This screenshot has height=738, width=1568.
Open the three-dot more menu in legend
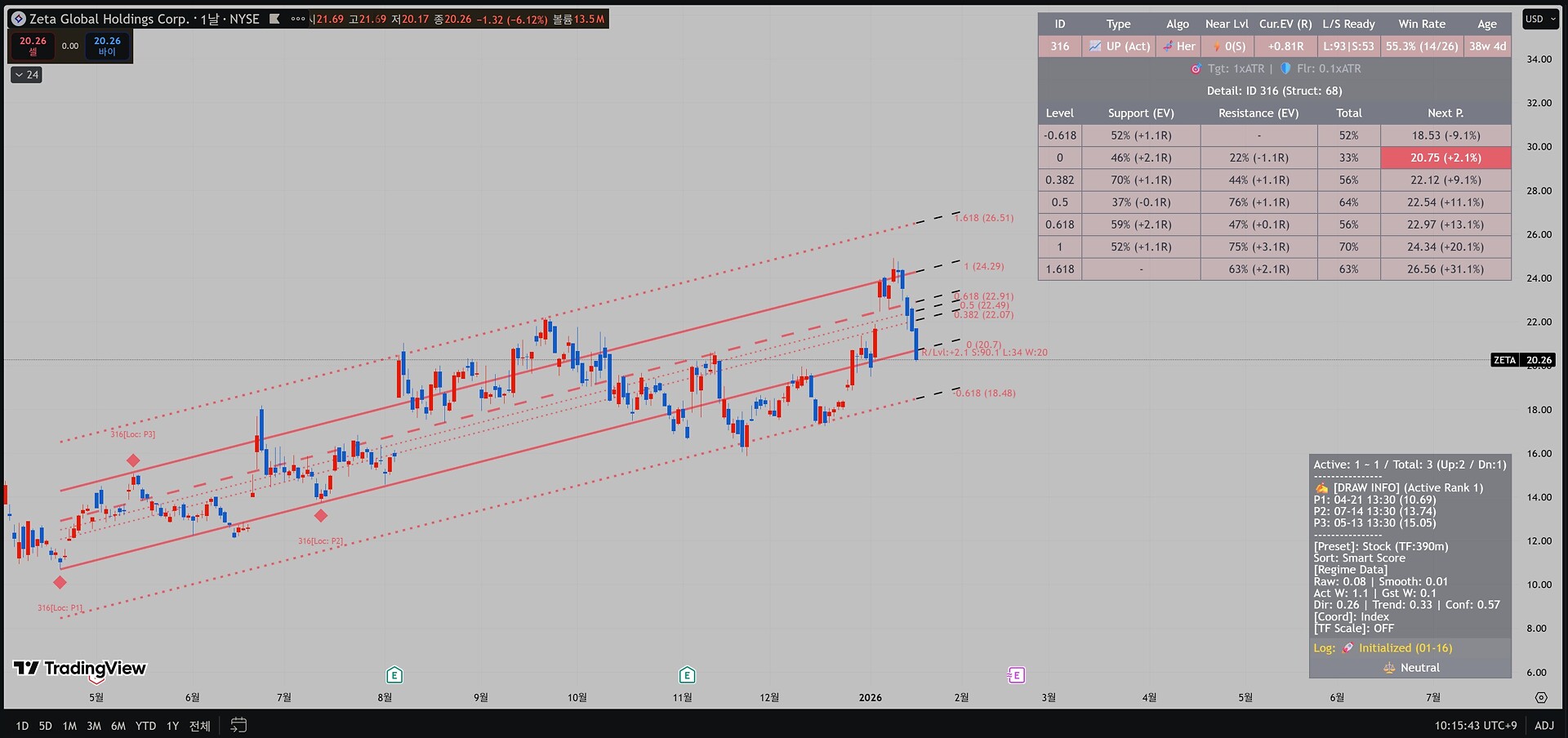pos(298,19)
